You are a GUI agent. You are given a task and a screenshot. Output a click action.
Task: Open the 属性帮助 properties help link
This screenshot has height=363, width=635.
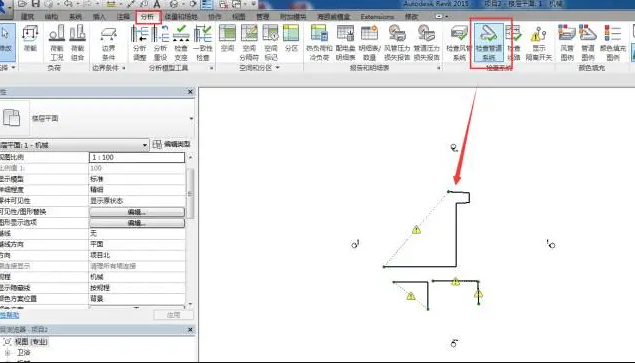pyautogui.click(x=9, y=315)
